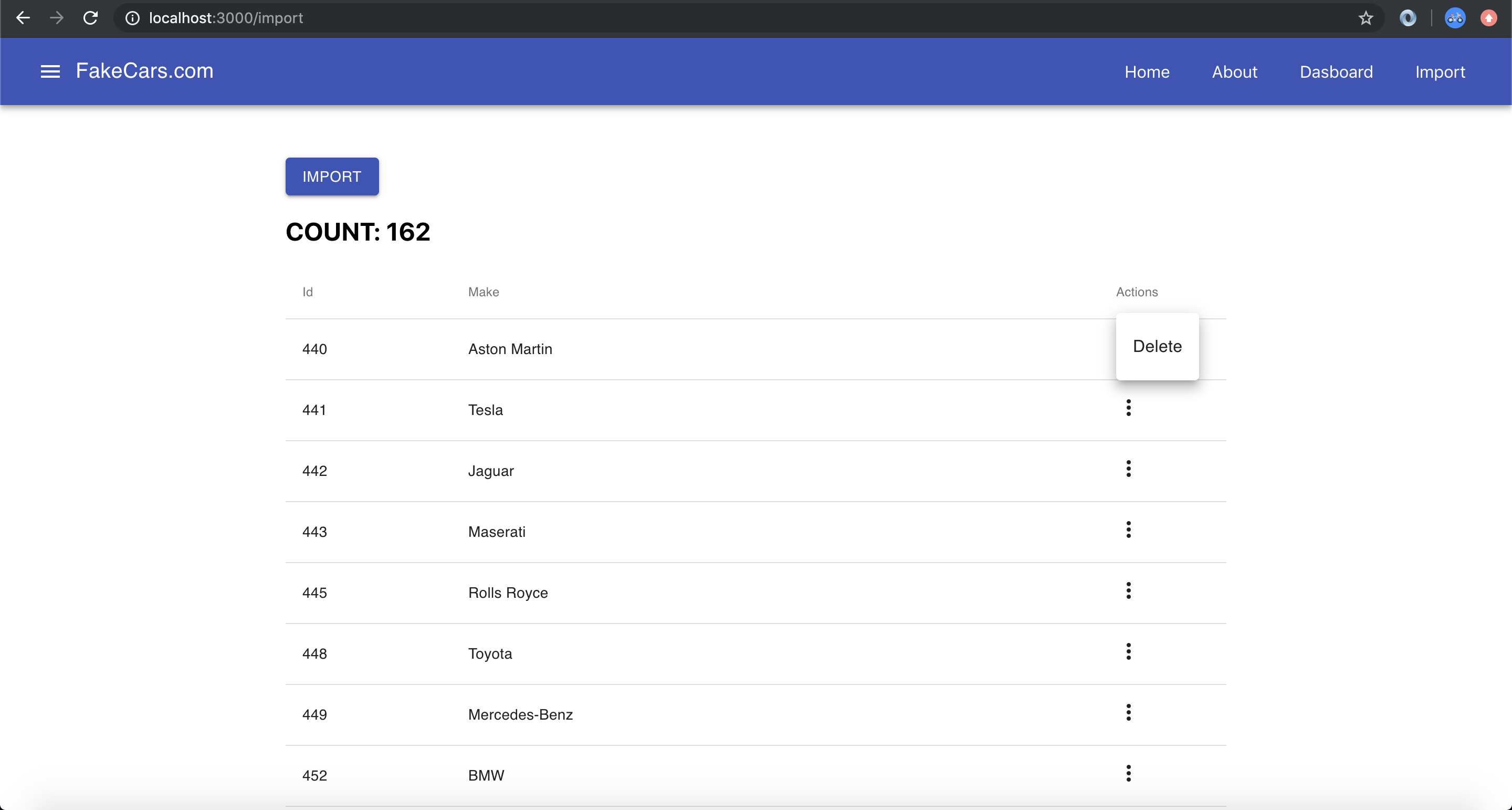
Task: Open the Tesla row three-dot menu
Action: (1128, 408)
